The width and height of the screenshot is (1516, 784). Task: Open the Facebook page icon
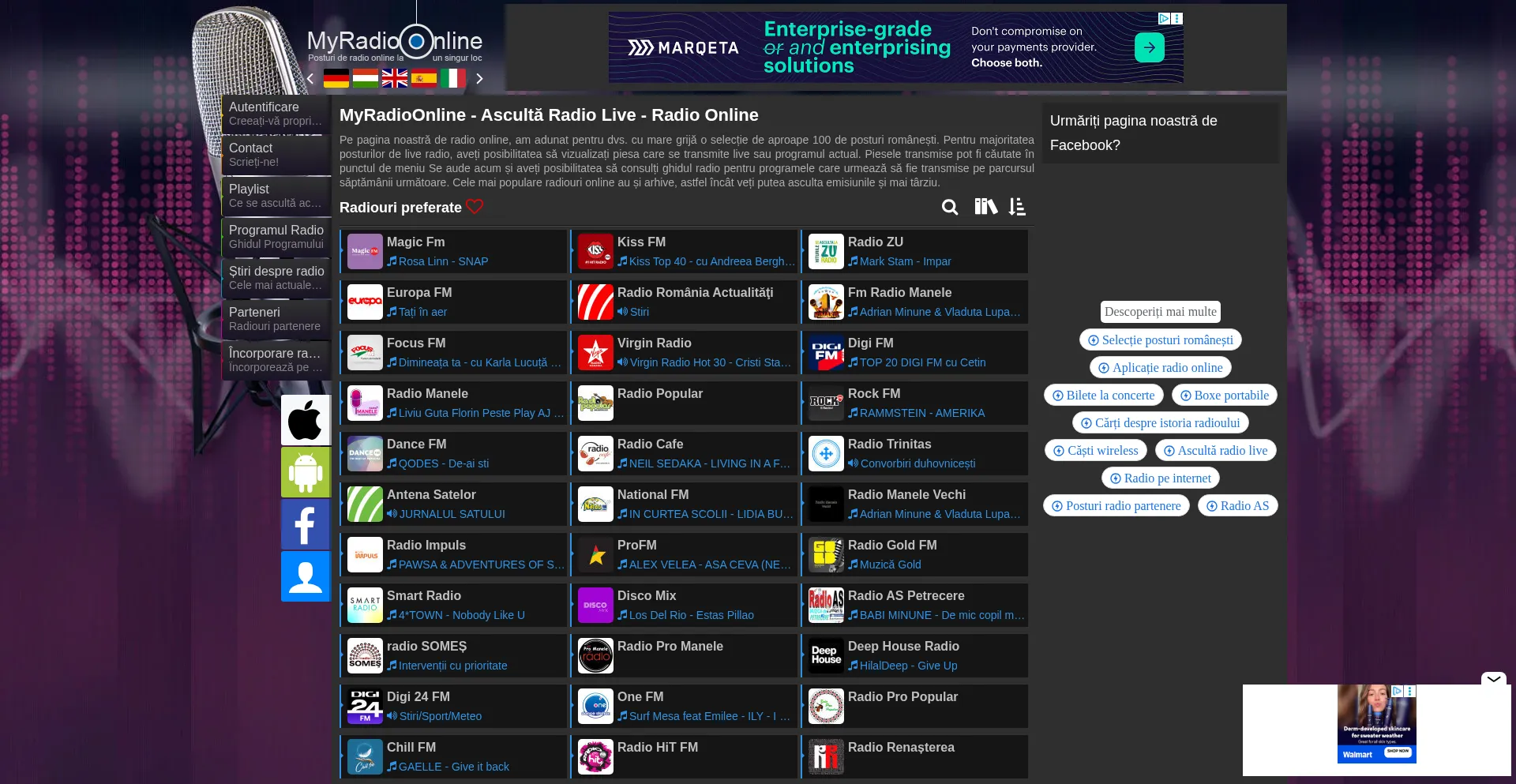point(306,524)
